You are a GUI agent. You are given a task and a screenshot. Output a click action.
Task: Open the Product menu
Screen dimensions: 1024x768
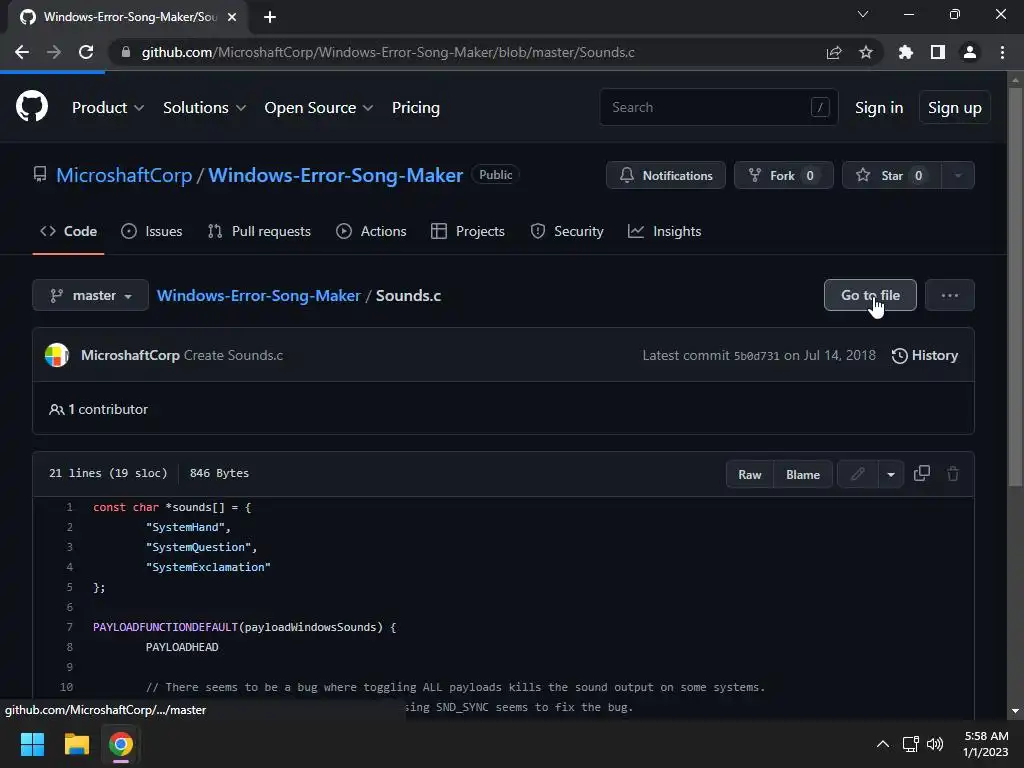[x=108, y=108]
